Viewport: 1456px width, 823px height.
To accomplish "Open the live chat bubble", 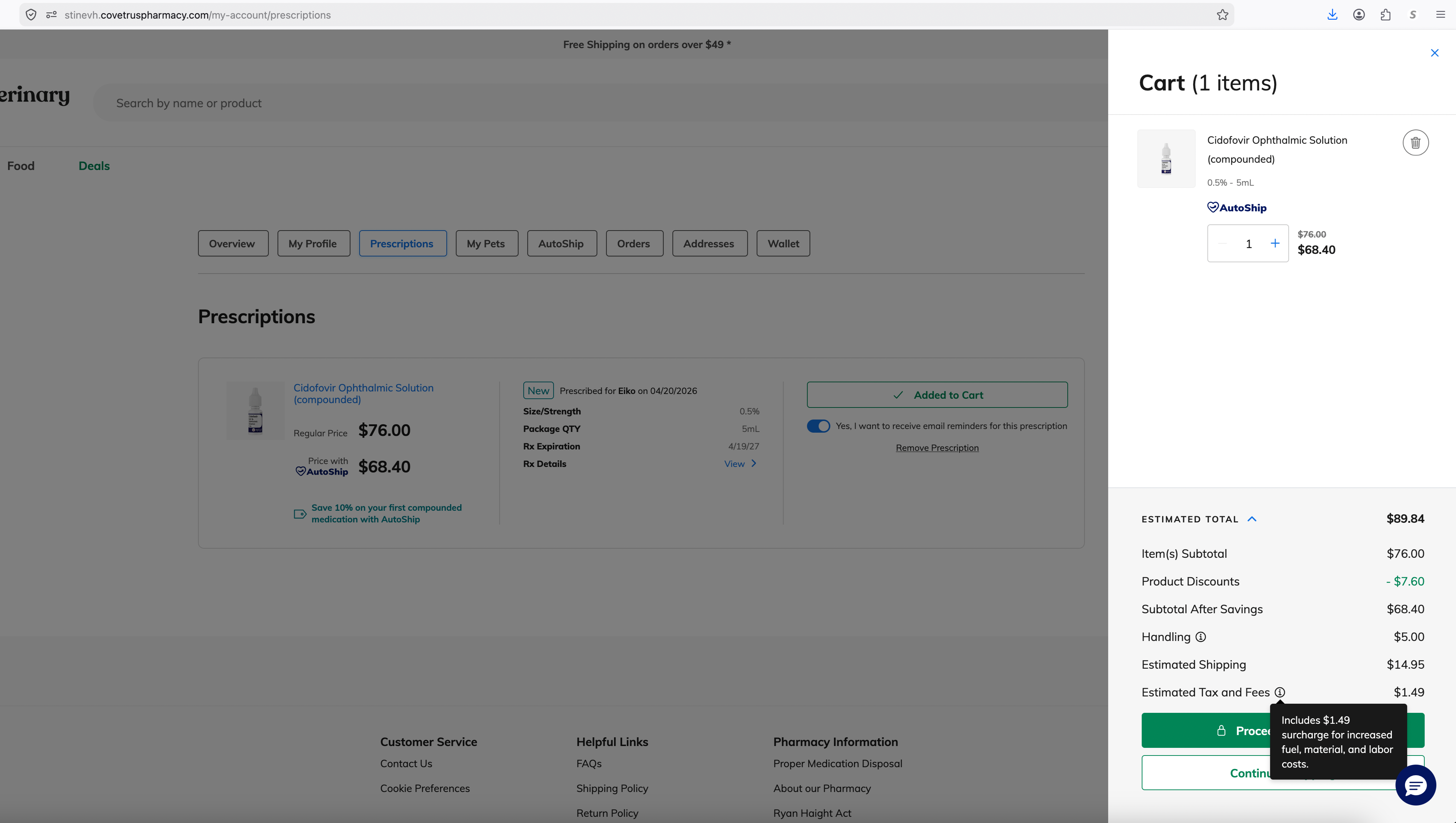I will (1415, 785).
